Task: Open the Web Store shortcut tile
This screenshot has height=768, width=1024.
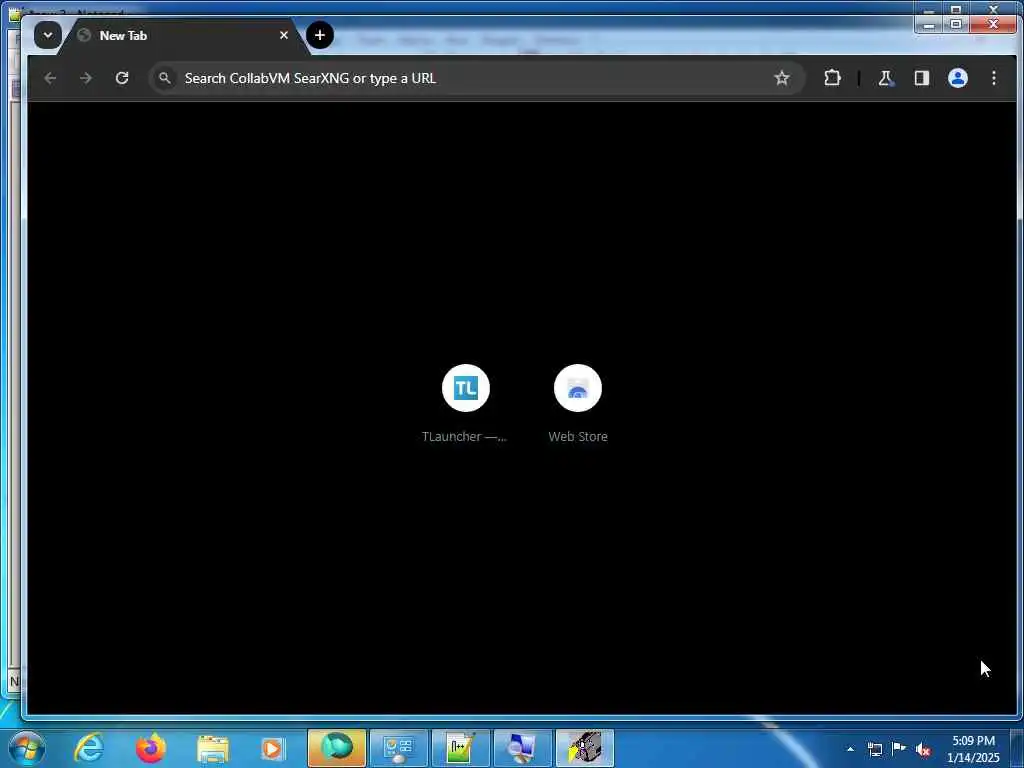Action: point(577,388)
